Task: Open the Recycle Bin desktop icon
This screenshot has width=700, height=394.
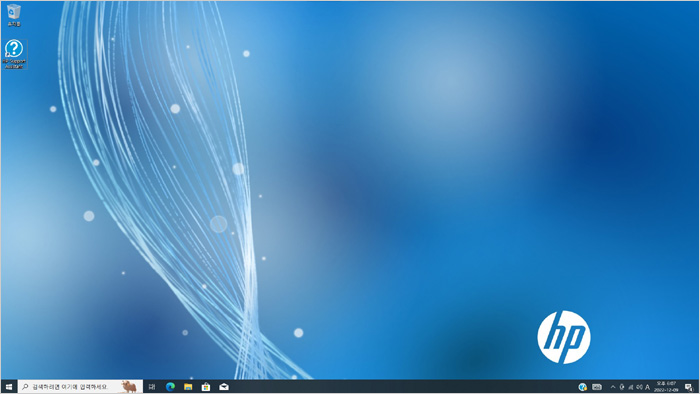Action: [x=14, y=15]
